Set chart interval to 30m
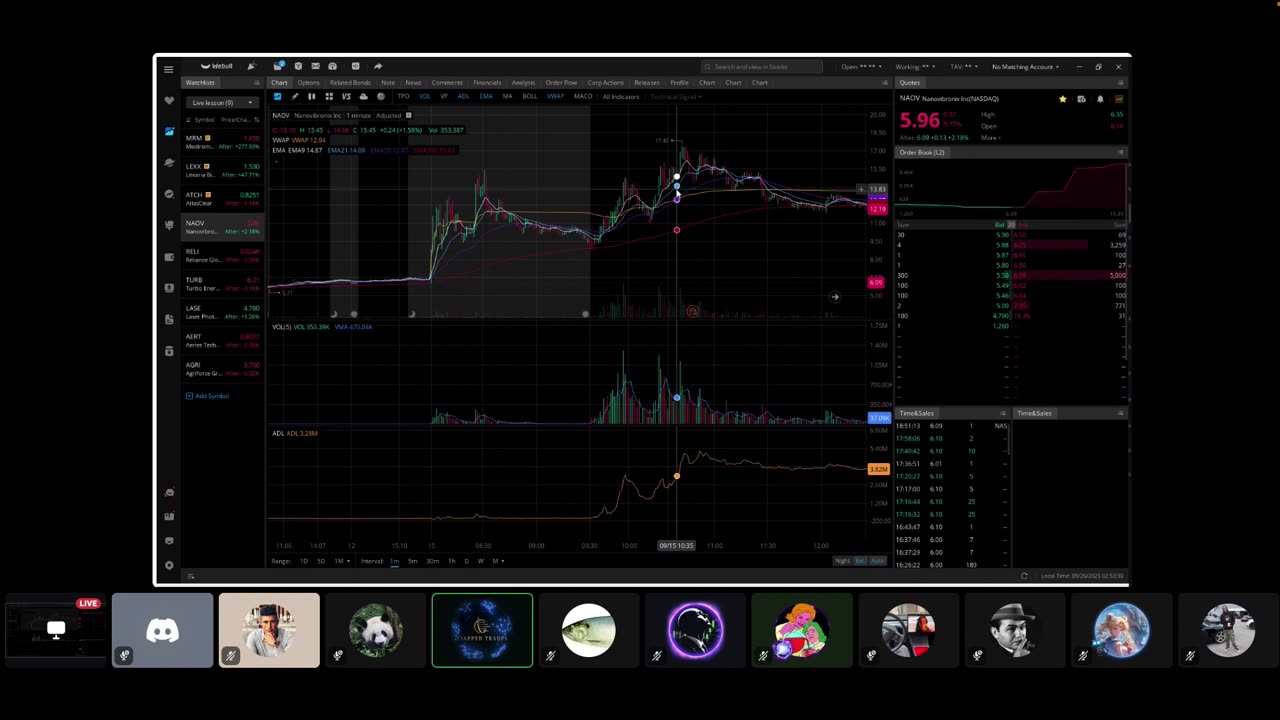This screenshot has height=720, width=1280. click(x=433, y=561)
